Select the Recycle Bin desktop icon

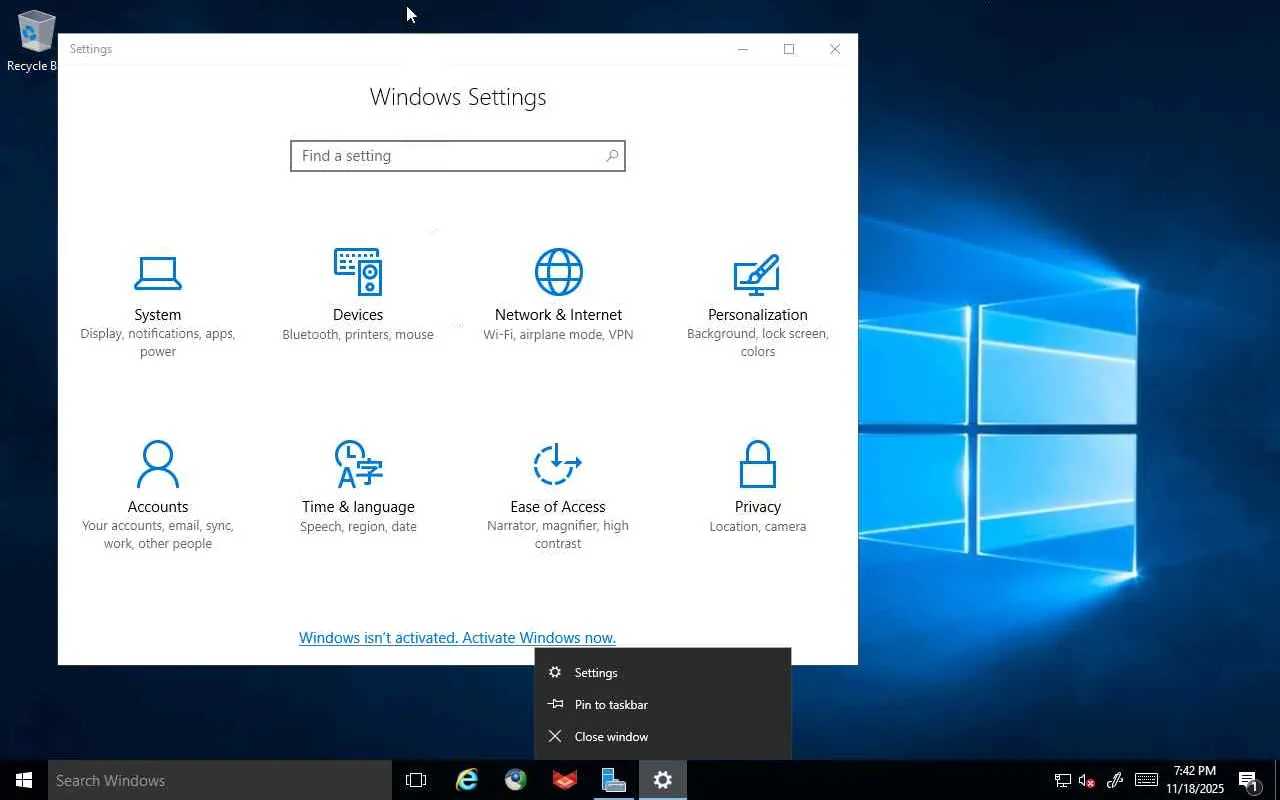pos(34,42)
